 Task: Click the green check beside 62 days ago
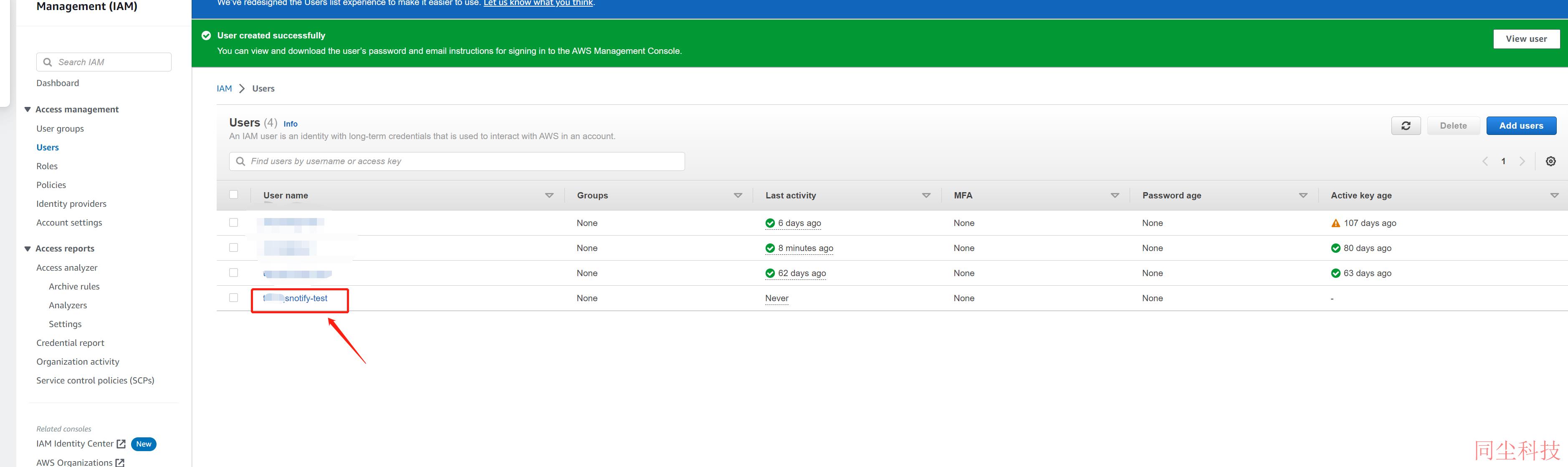[x=770, y=273]
